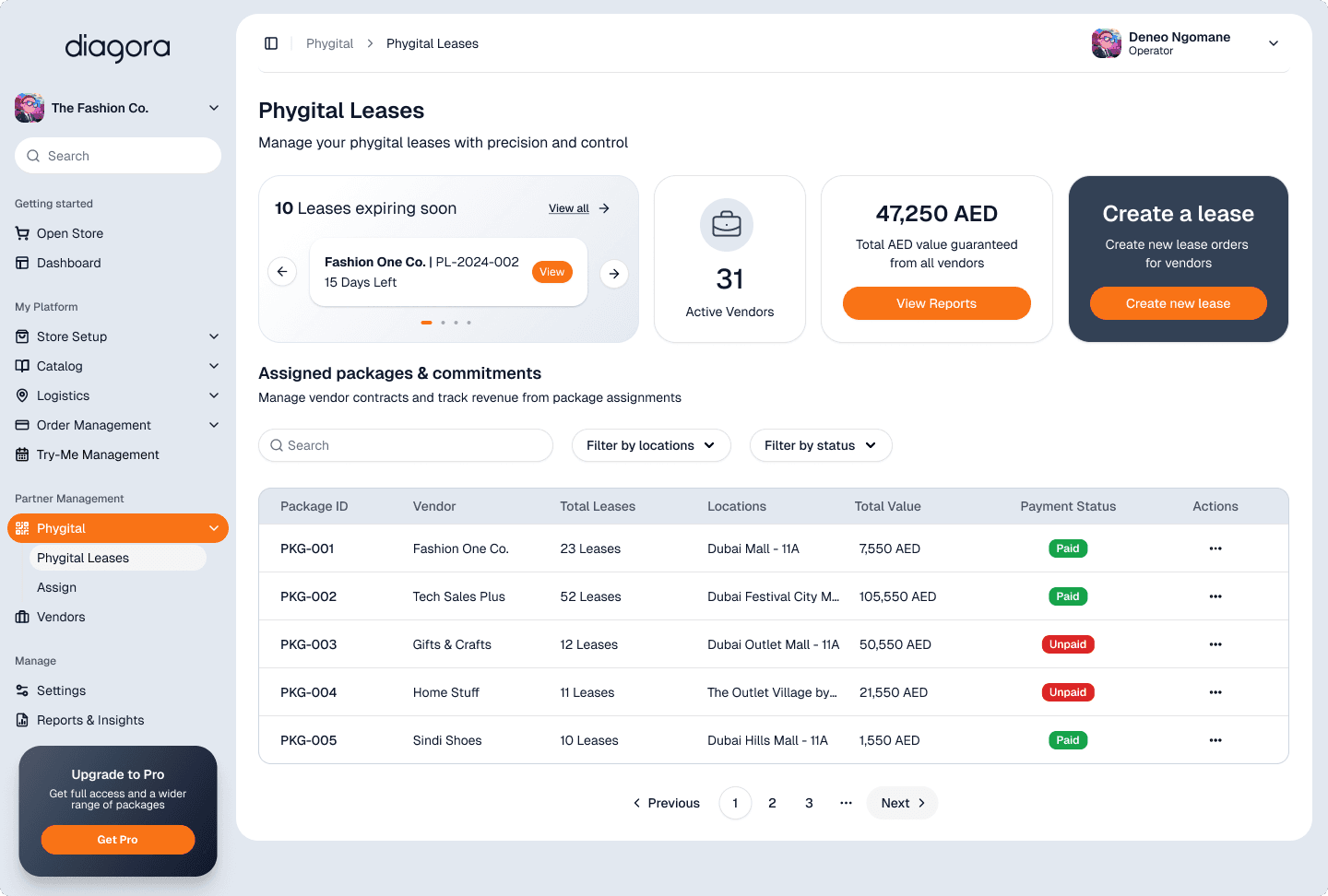Click the Open Store cart icon
Image resolution: width=1328 pixels, height=896 pixels.
pos(22,233)
